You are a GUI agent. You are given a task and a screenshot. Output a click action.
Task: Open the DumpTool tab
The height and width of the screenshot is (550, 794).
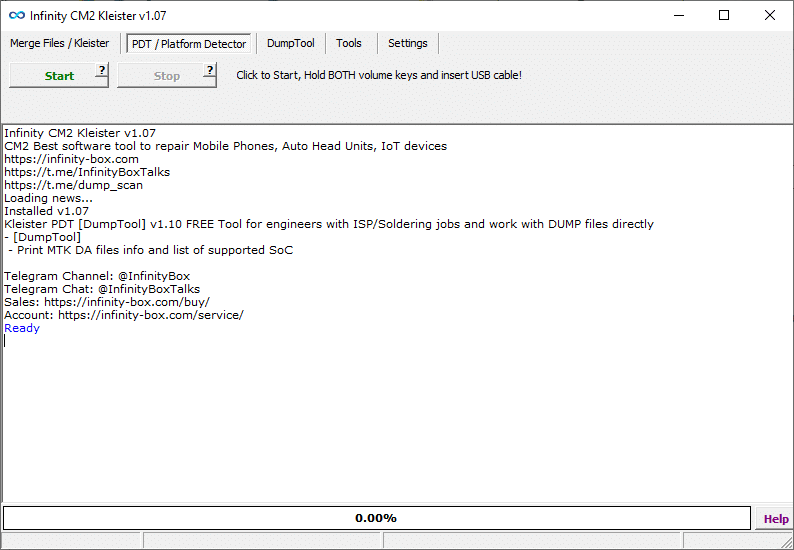291,44
